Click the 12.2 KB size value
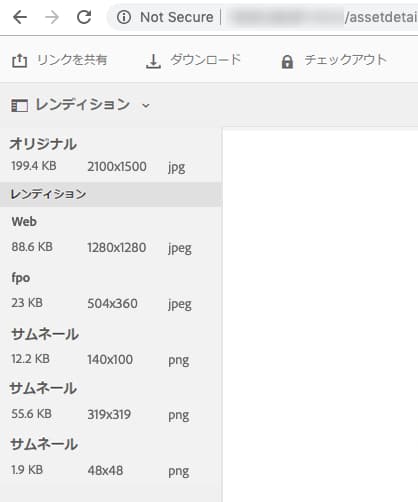 [30, 359]
